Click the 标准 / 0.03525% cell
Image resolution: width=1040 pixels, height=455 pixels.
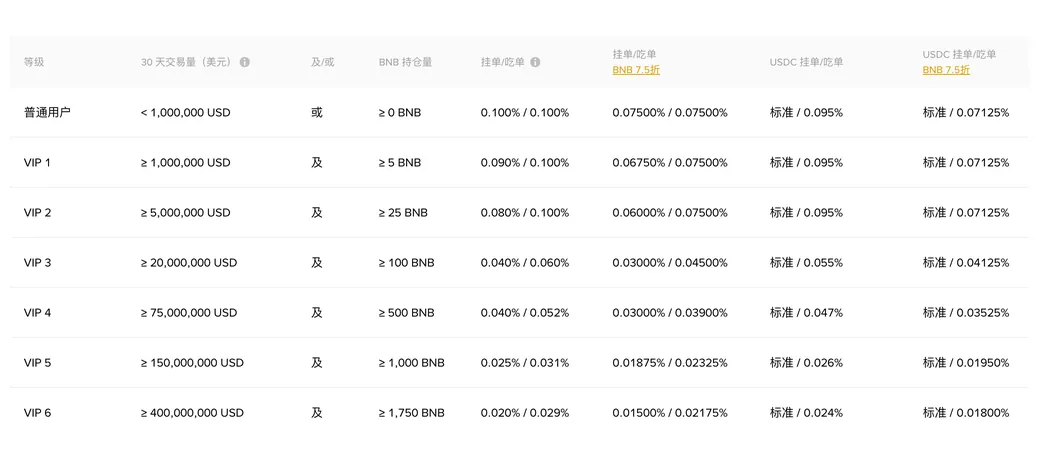pos(966,312)
